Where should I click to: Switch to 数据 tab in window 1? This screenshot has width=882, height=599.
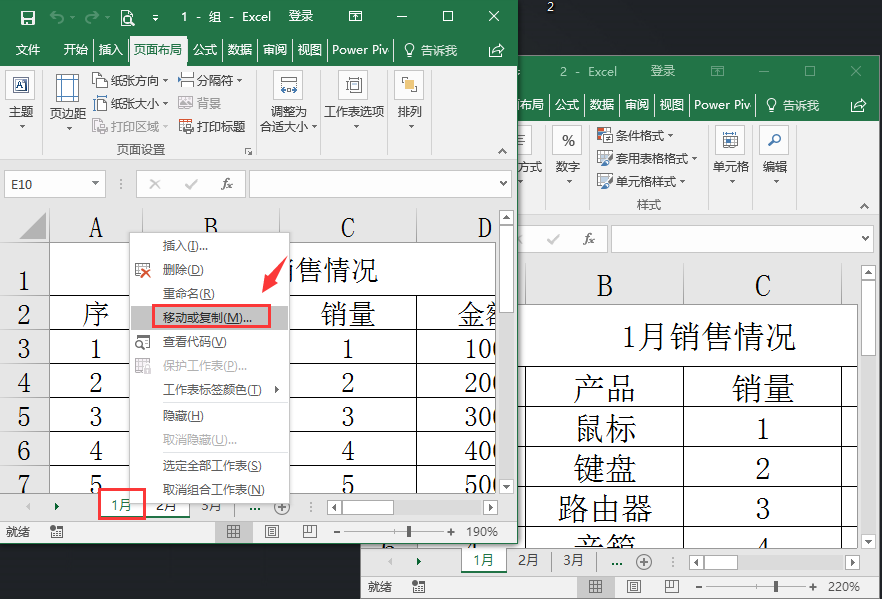240,50
